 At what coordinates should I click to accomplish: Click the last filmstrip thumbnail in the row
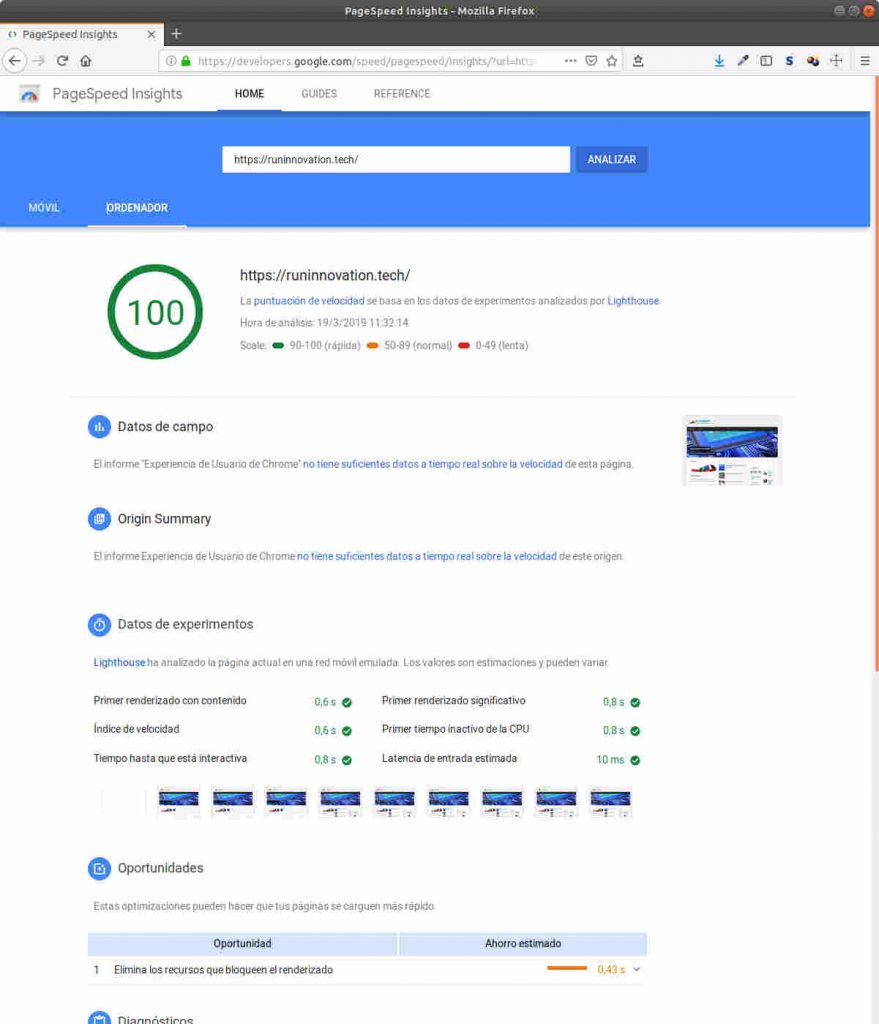610,803
